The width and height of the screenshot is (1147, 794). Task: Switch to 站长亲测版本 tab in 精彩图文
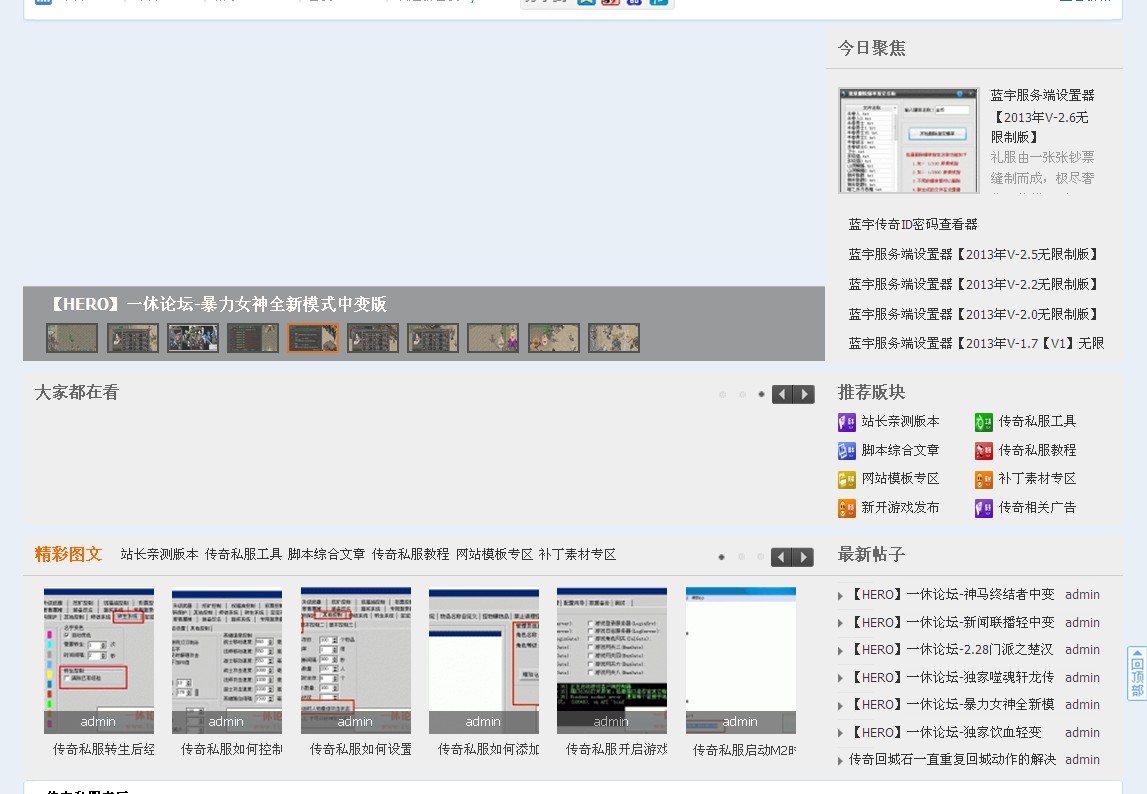click(x=159, y=555)
